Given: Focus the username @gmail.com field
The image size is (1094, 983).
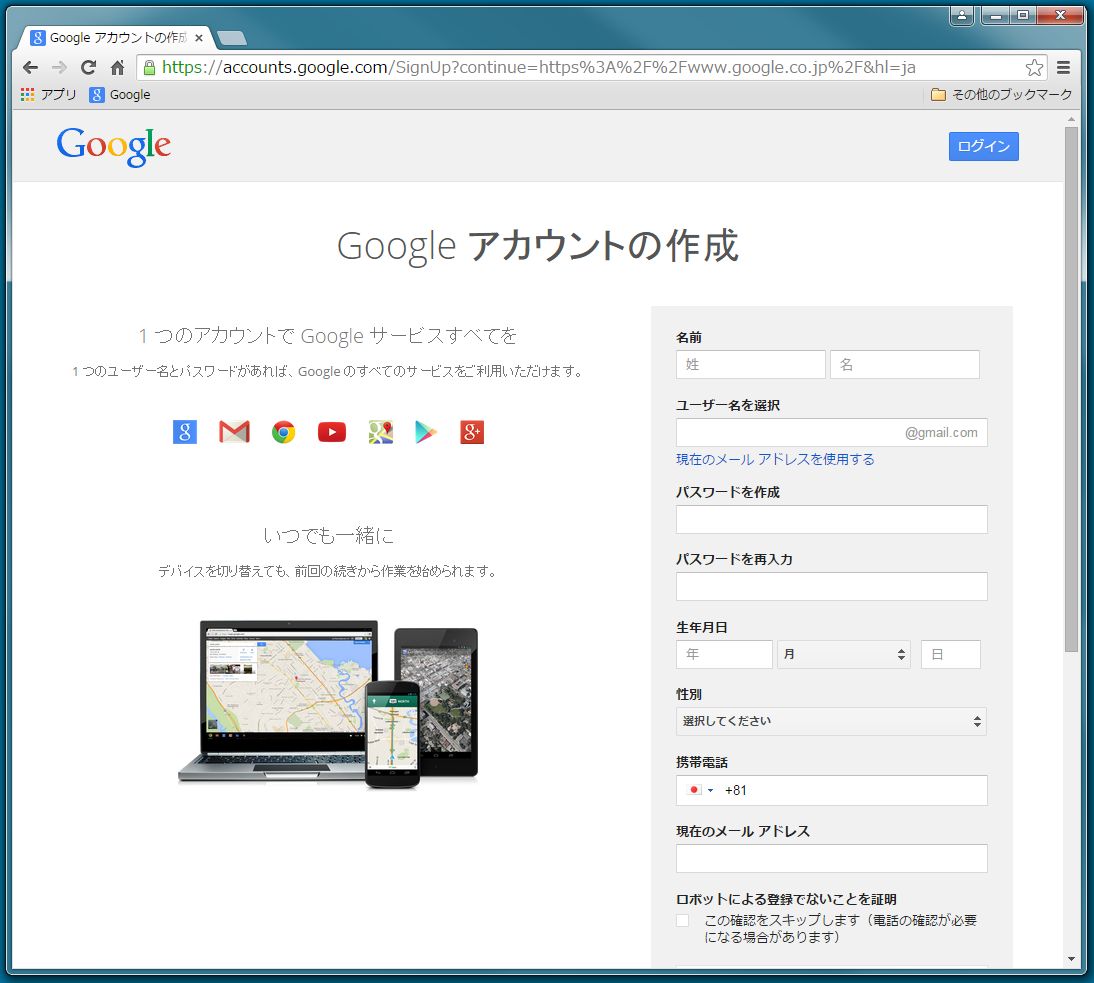Looking at the screenshot, I should (x=831, y=433).
